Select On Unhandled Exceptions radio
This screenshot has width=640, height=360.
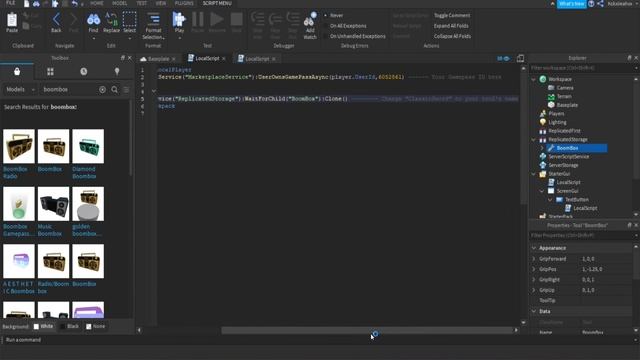tap(325, 36)
